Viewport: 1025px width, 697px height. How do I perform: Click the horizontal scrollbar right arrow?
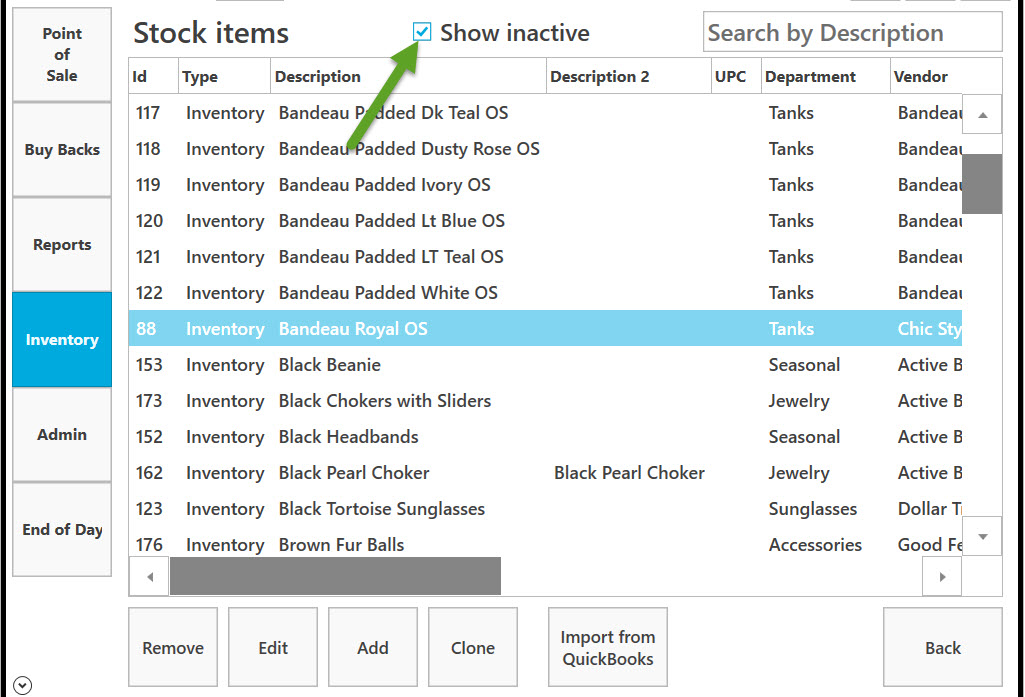(x=942, y=577)
